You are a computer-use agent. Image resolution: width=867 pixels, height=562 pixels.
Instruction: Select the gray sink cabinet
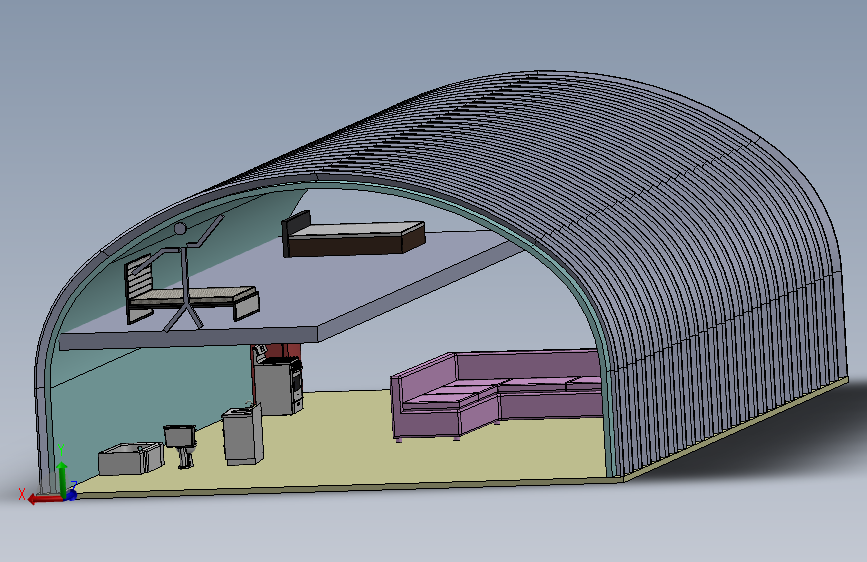tap(243, 434)
